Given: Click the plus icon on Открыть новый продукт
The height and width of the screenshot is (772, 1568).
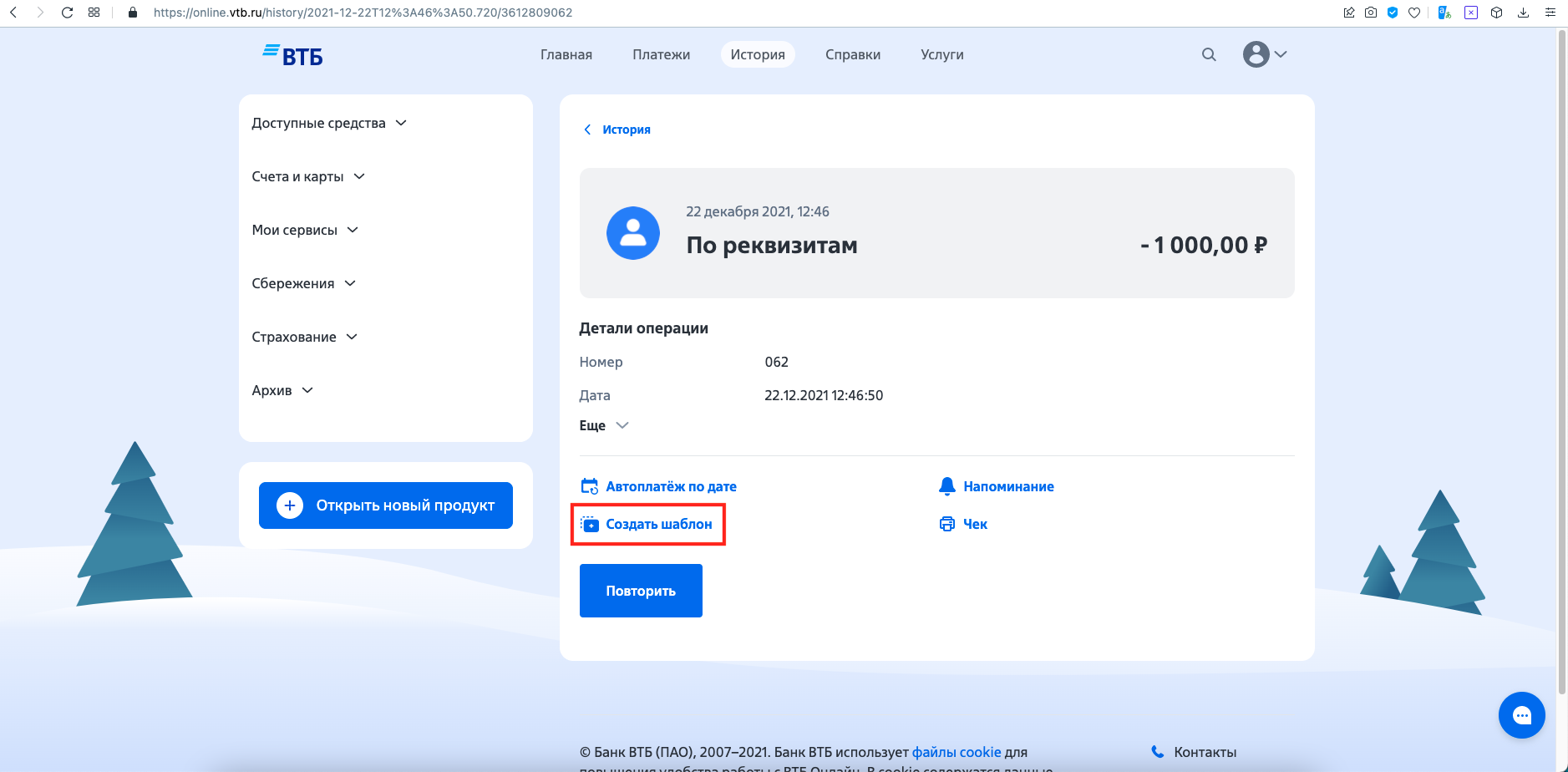Looking at the screenshot, I should tap(290, 505).
